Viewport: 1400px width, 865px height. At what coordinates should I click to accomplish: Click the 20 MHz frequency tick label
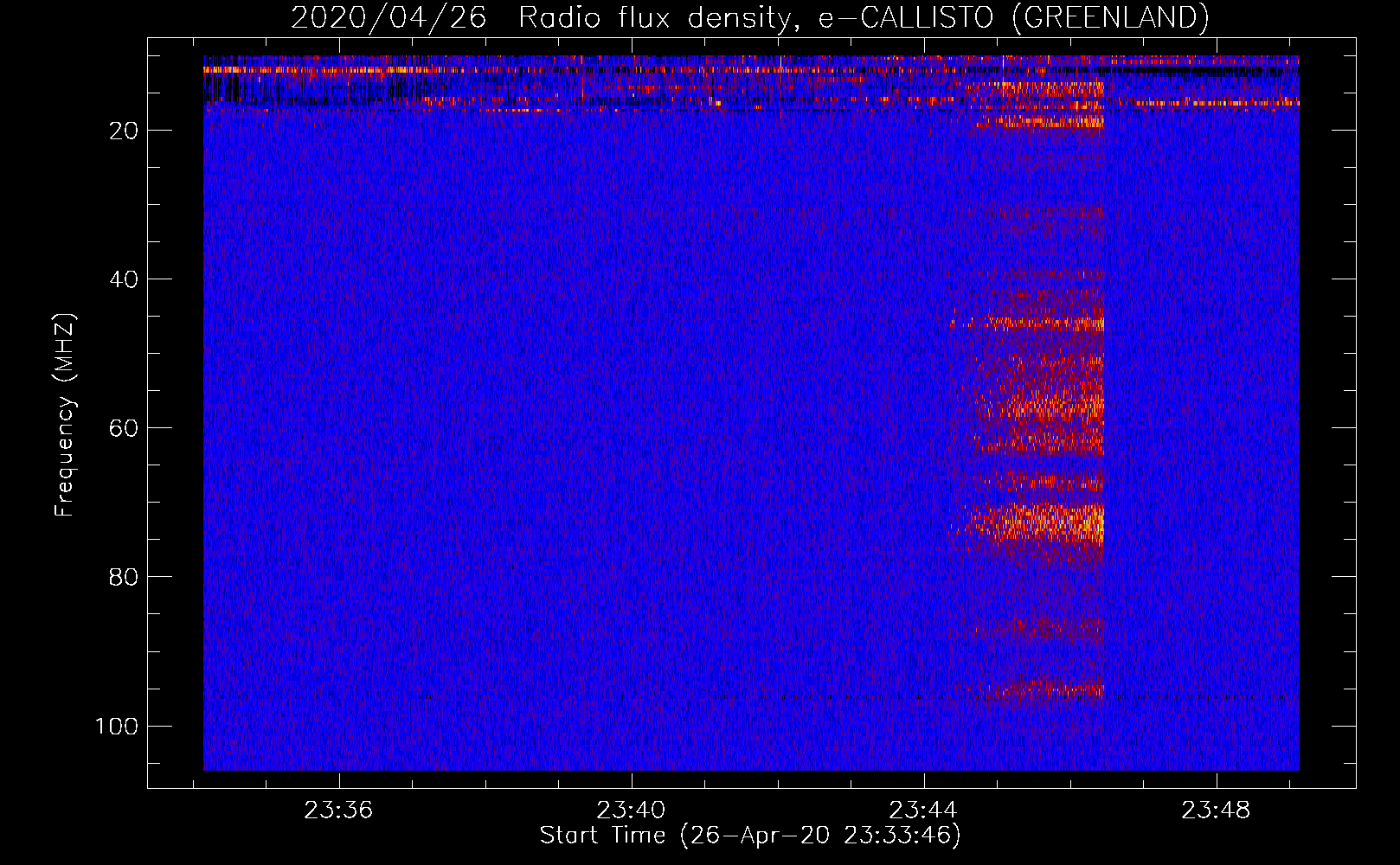[x=124, y=131]
